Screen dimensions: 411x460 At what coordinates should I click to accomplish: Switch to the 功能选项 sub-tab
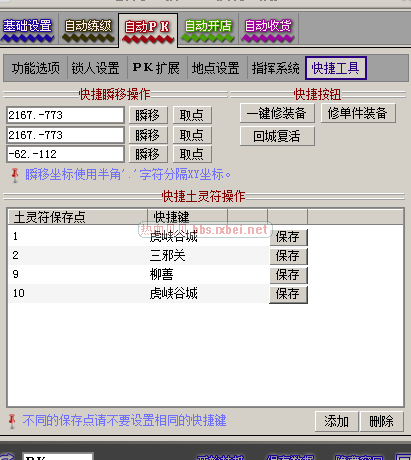click(36, 68)
